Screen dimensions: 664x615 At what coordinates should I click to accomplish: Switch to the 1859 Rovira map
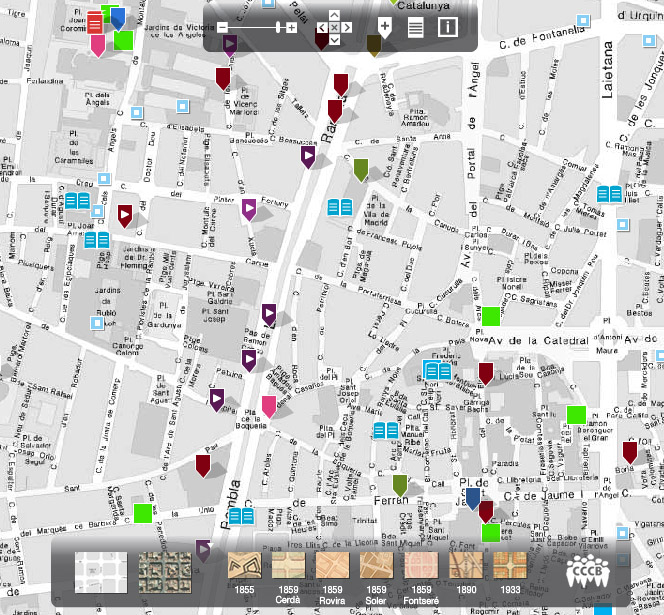click(x=333, y=571)
